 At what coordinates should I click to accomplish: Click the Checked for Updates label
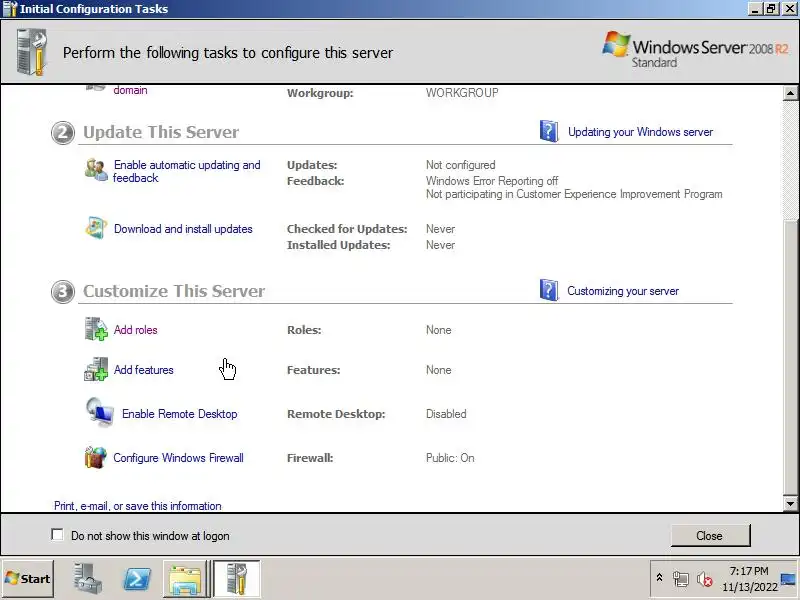pos(347,229)
